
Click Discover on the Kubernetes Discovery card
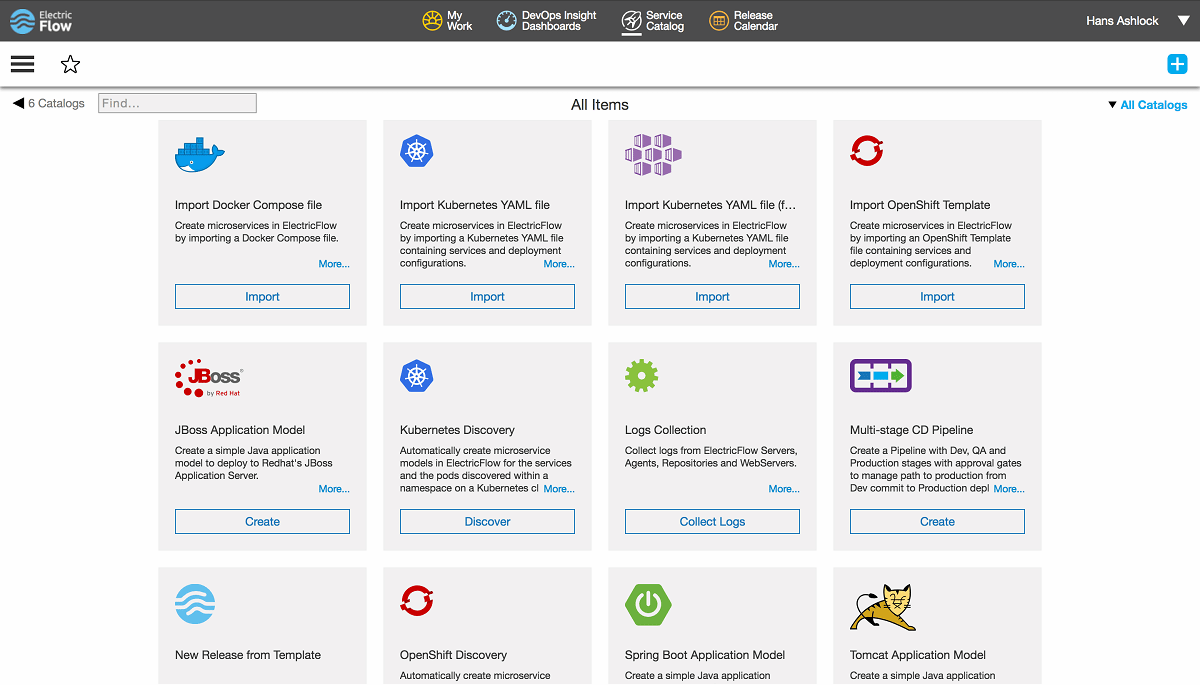tap(487, 521)
